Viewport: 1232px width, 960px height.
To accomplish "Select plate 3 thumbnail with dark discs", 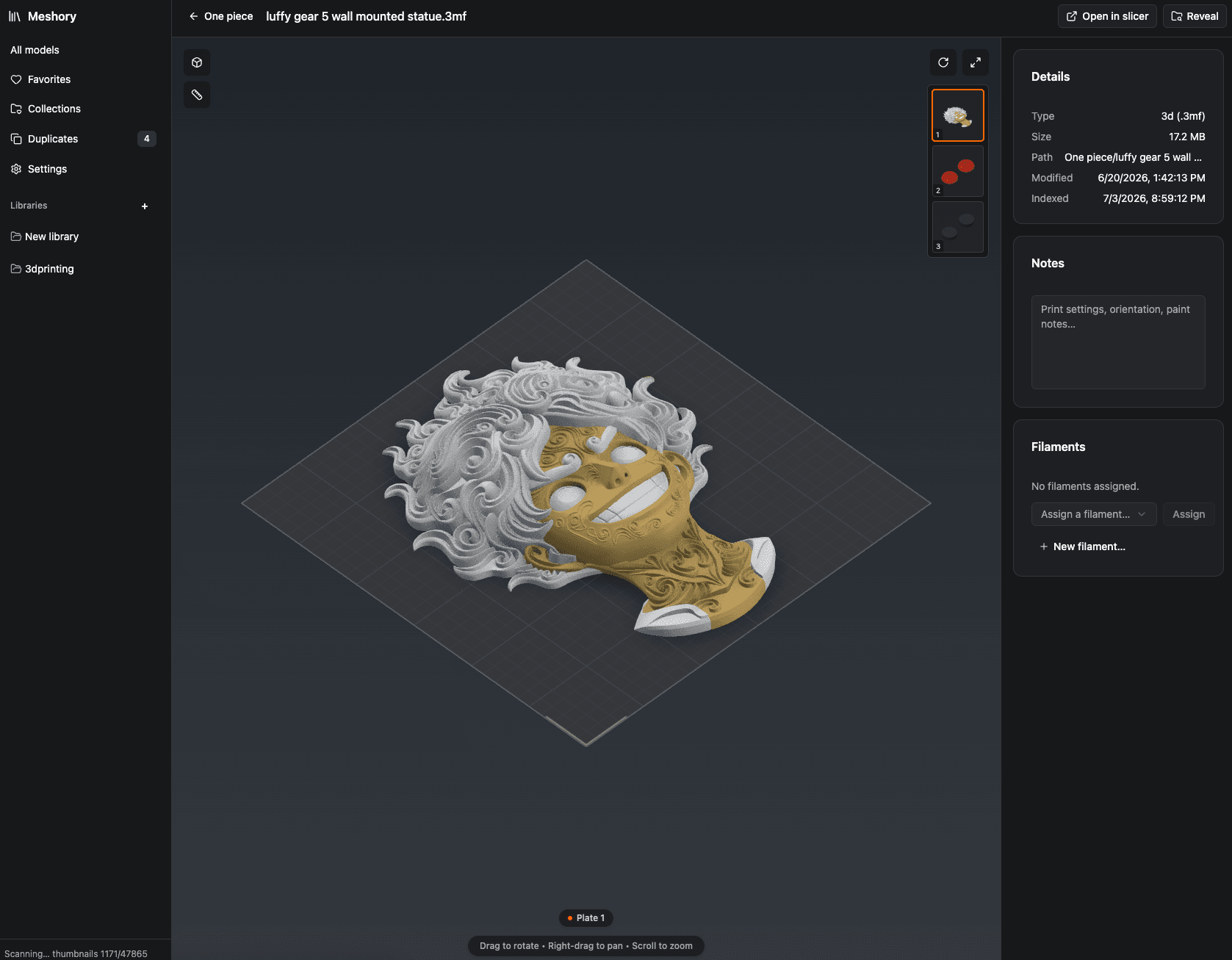I will point(958,227).
